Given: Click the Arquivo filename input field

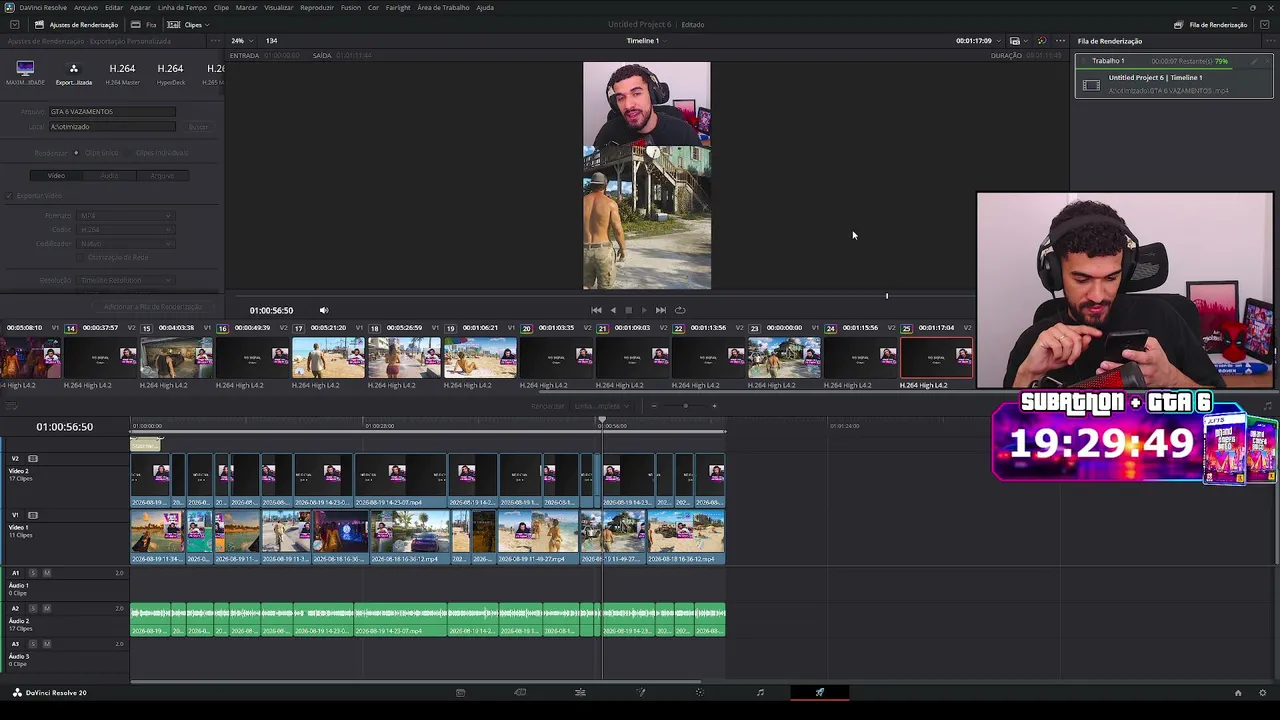Looking at the screenshot, I should pyautogui.click(x=112, y=112).
